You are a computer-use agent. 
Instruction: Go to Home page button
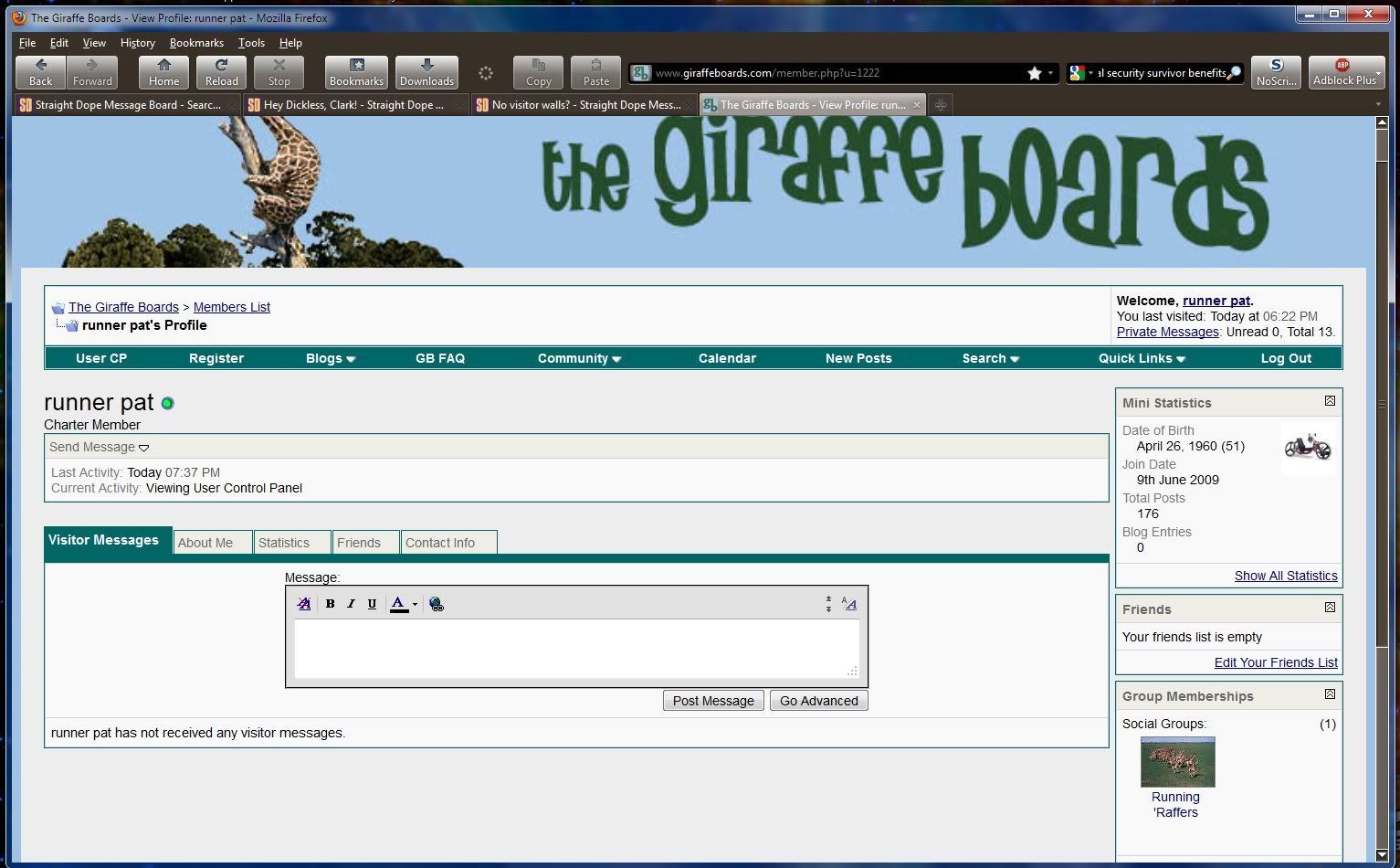163,72
